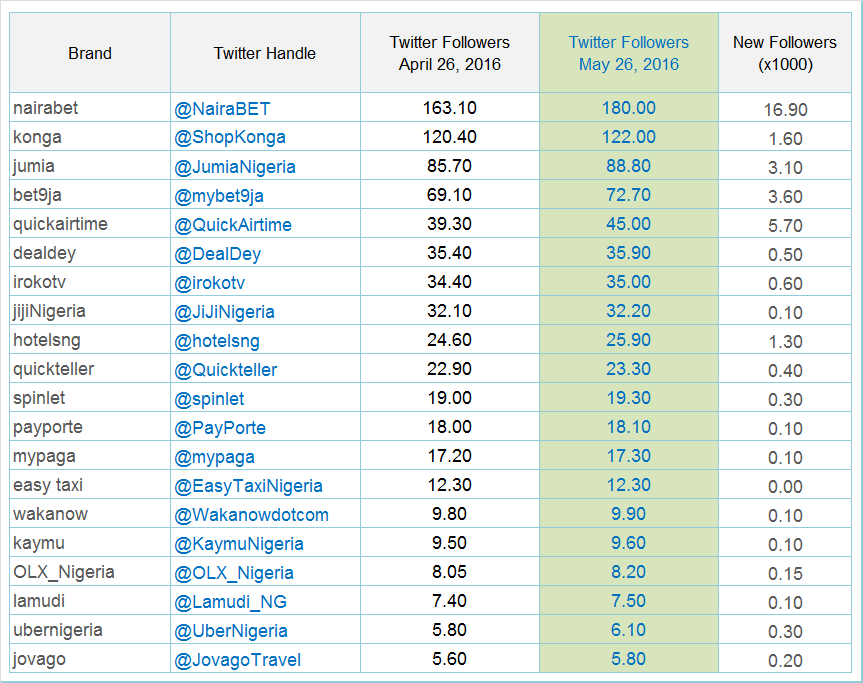This screenshot has height=683, width=863.
Task: Open the @JovagoTravel link
Action: pyautogui.click(x=237, y=660)
